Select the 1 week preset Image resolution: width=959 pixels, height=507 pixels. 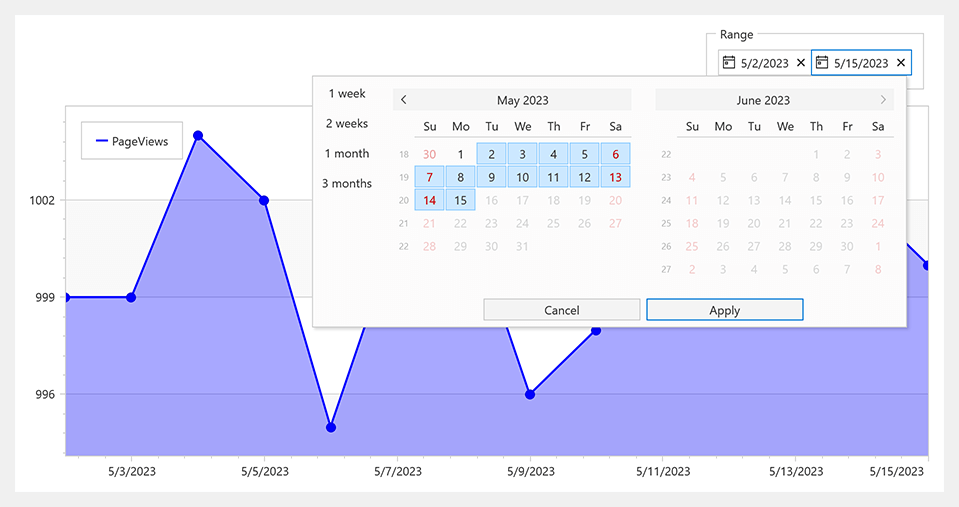[347, 94]
